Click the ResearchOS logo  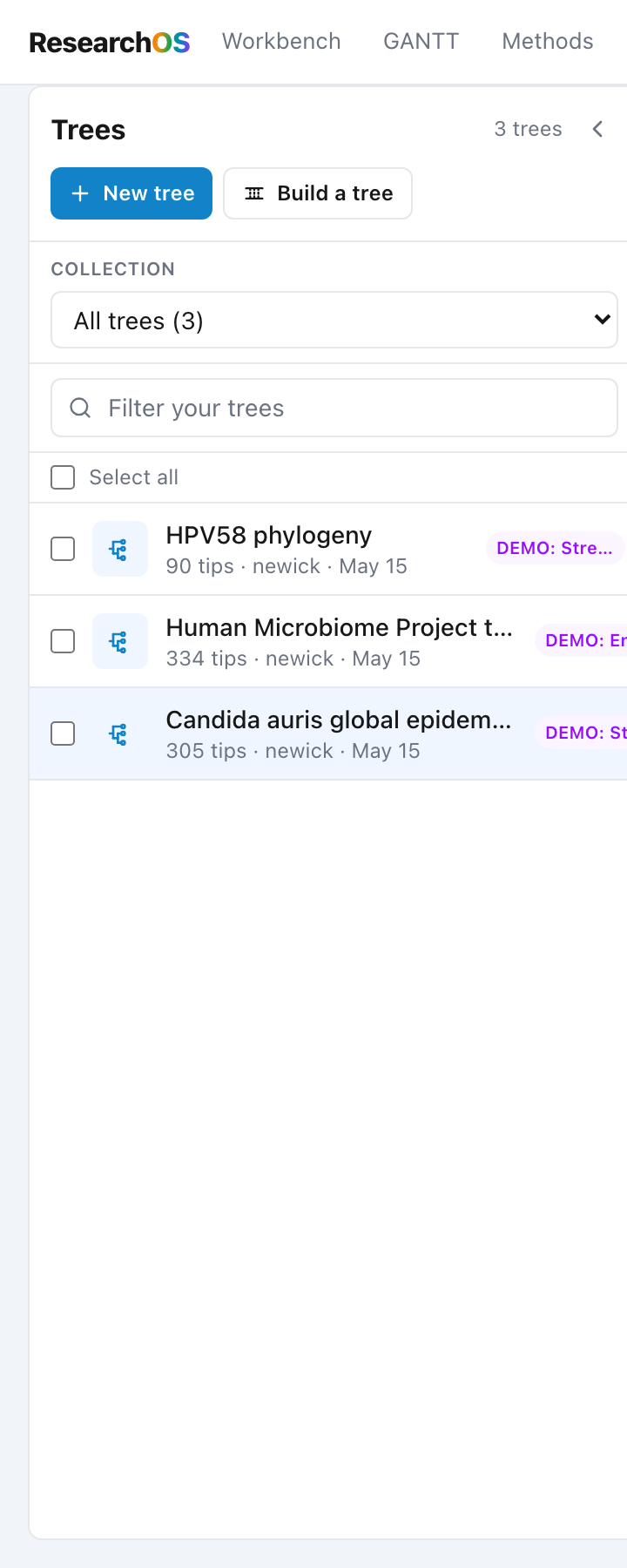[x=110, y=42]
